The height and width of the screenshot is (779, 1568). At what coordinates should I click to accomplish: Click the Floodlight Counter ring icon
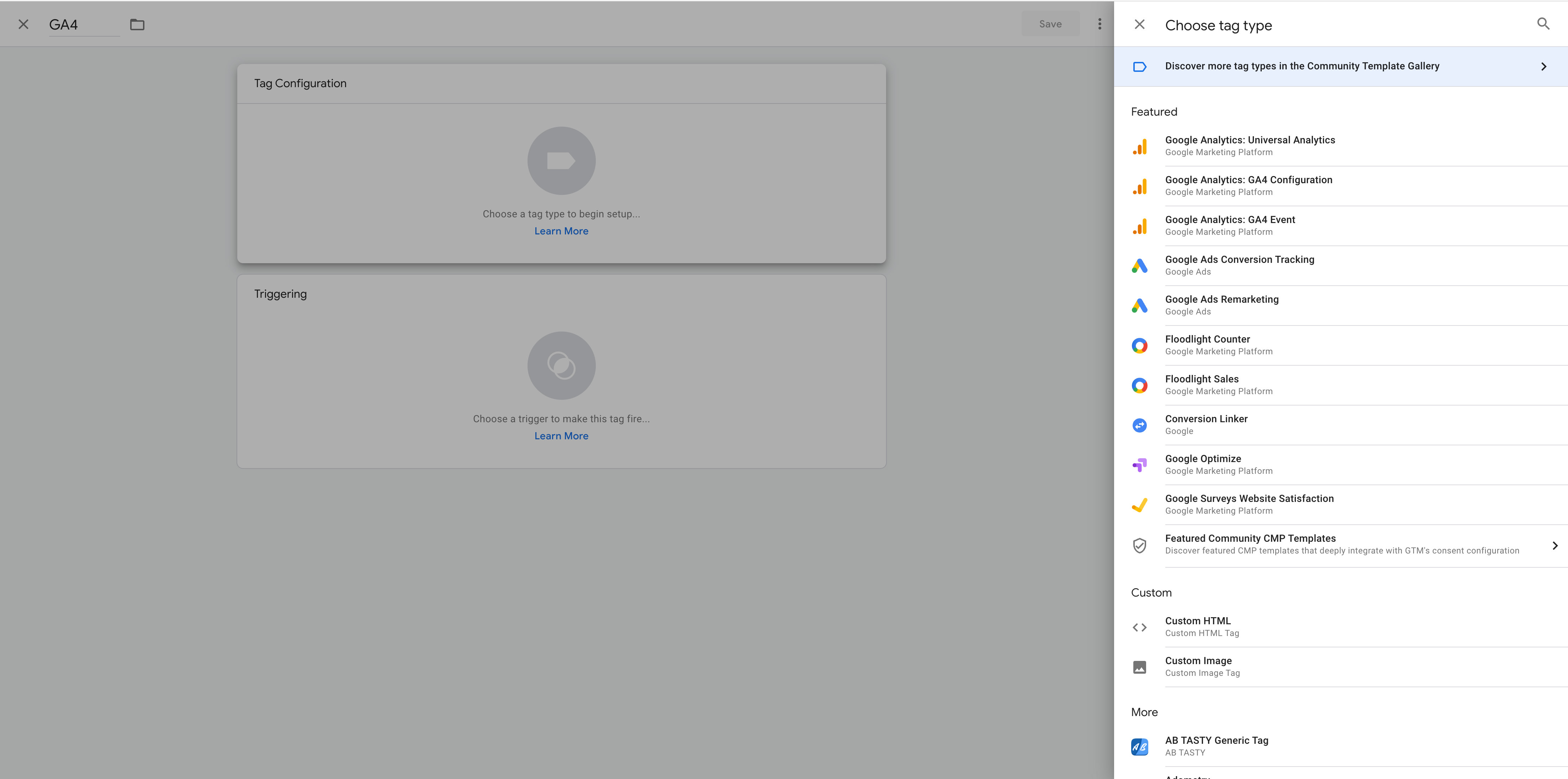click(x=1139, y=346)
